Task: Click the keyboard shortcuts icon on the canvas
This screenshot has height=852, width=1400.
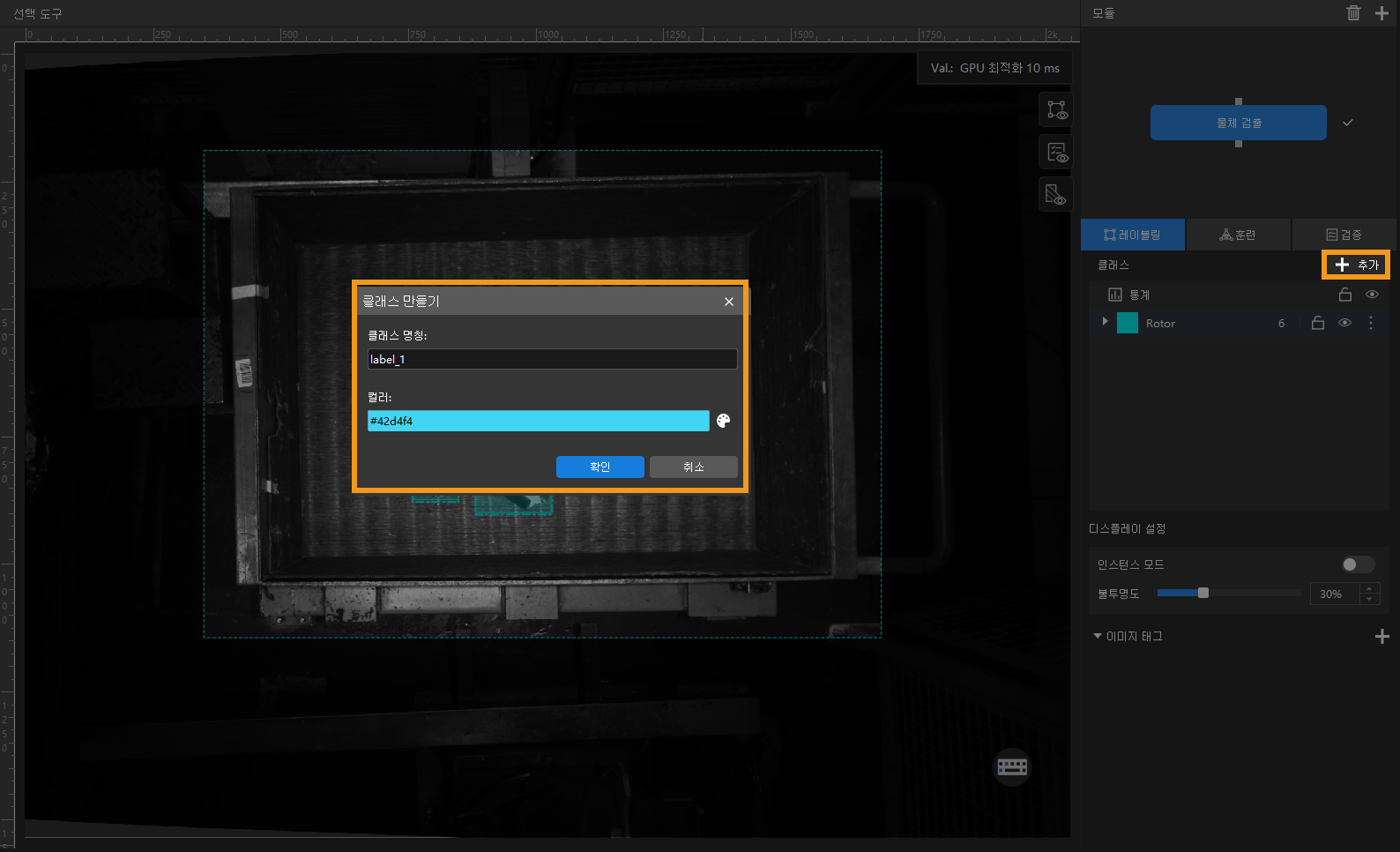Action: tap(1011, 766)
